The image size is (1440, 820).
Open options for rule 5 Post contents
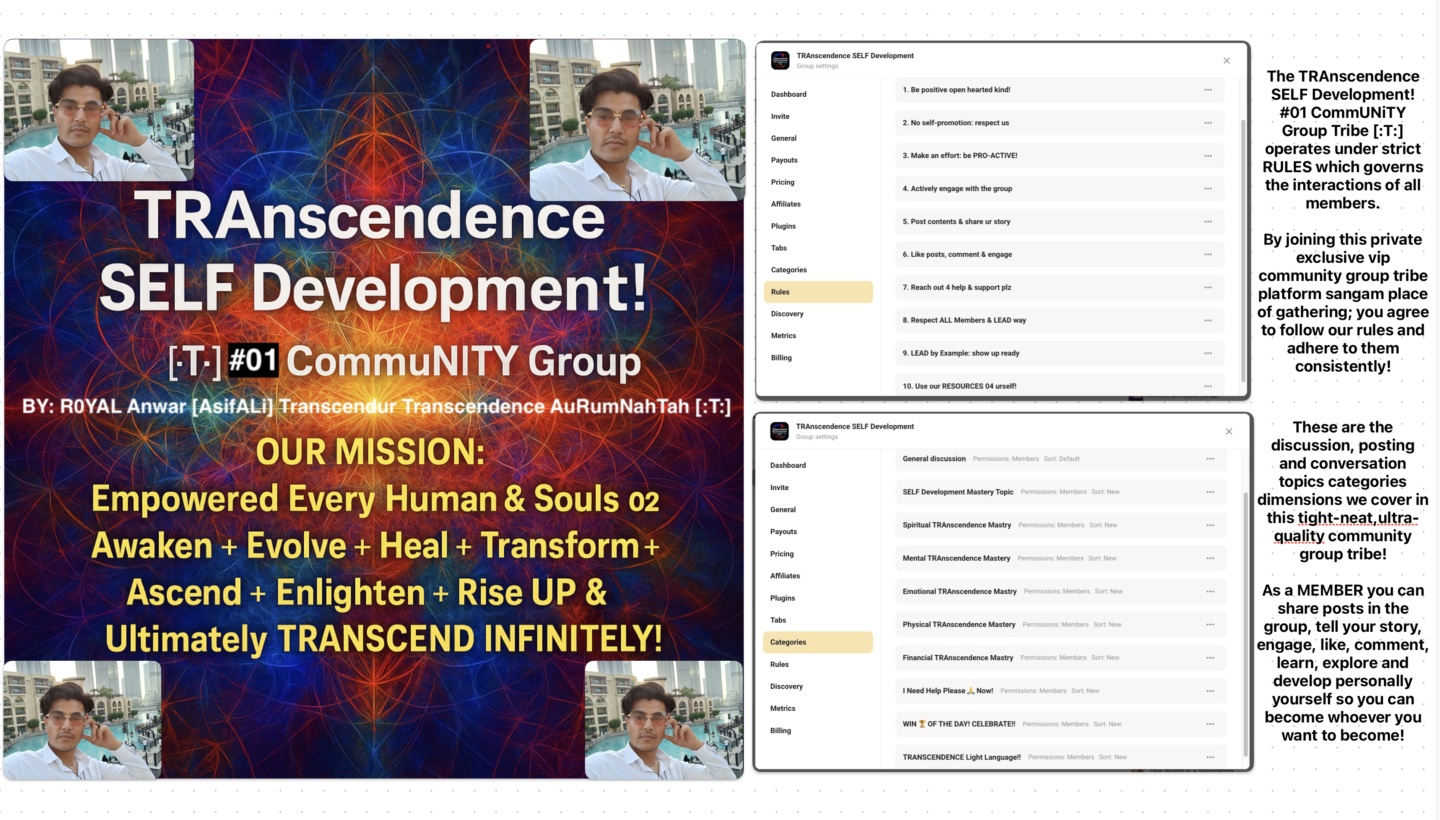(1208, 222)
